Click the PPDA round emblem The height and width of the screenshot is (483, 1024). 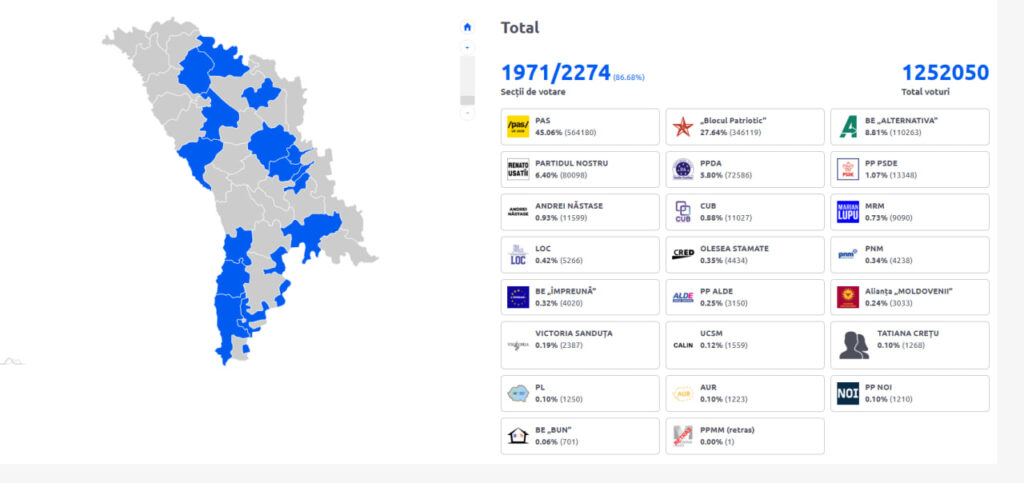tap(682, 169)
